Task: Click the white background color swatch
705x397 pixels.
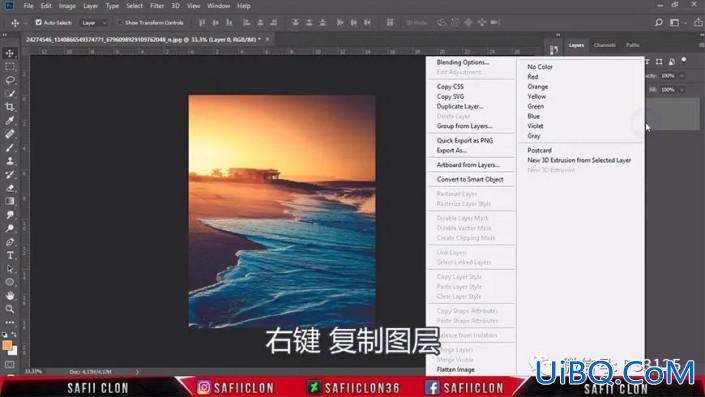Action: [14, 351]
